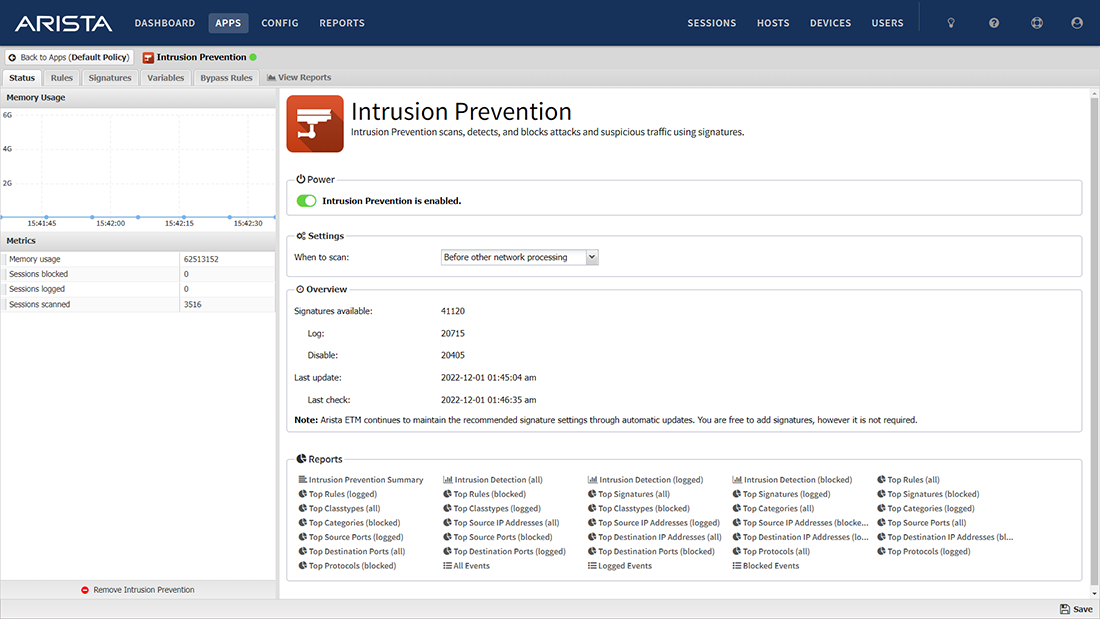Click the back arrow icon in Back to Apps

(x=12, y=58)
